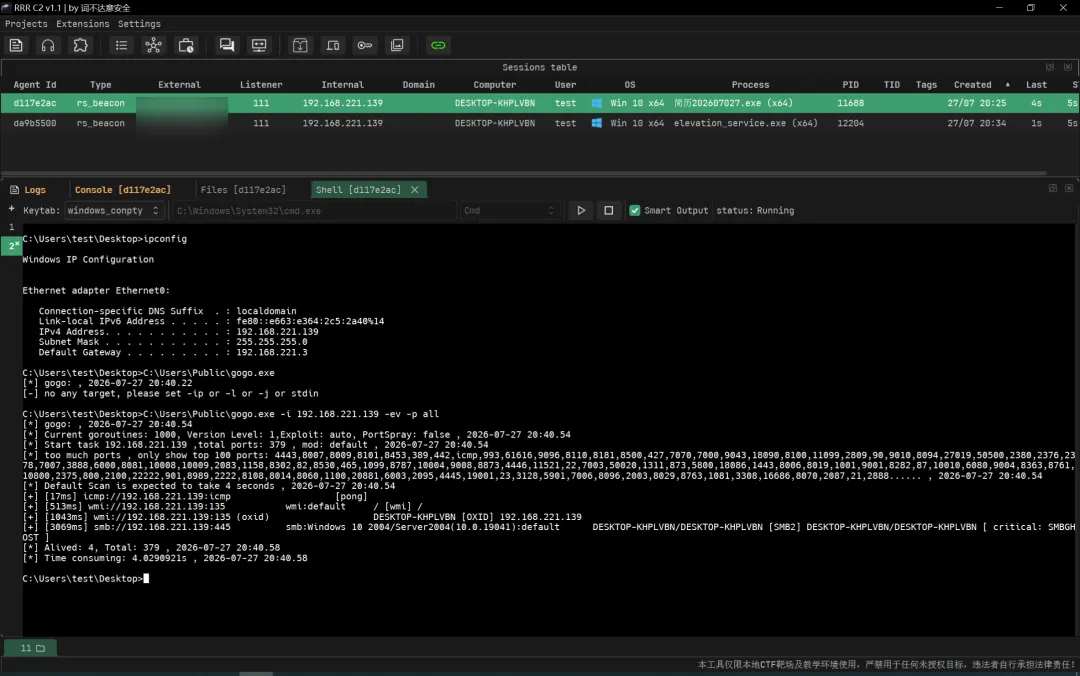Float the lower console panel

tap(1052, 188)
